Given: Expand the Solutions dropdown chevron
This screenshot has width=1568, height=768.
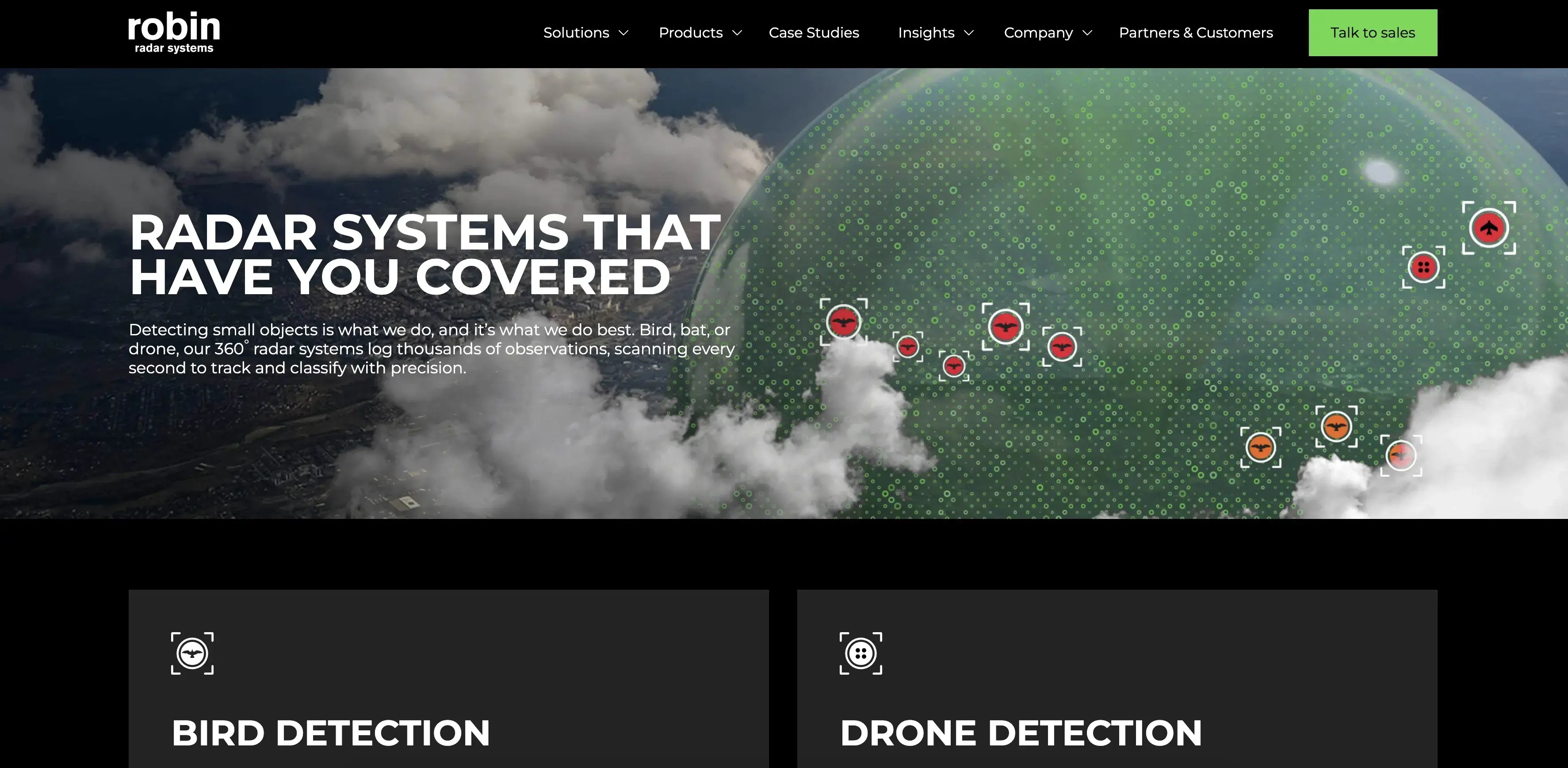Looking at the screenshot, I should coord(623,33).
